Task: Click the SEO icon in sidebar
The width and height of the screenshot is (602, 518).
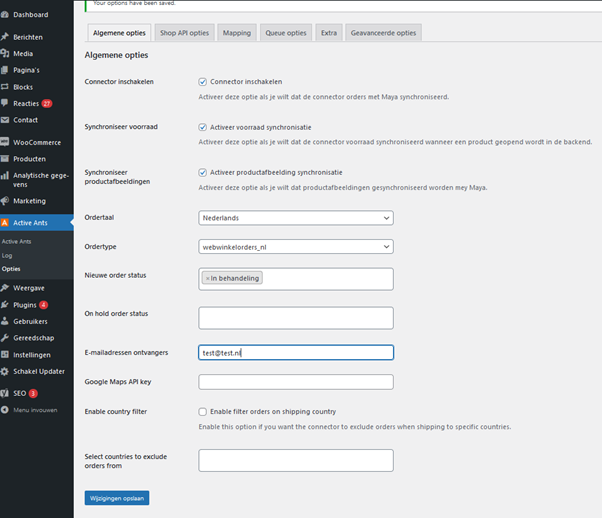Action: (6, 393)
